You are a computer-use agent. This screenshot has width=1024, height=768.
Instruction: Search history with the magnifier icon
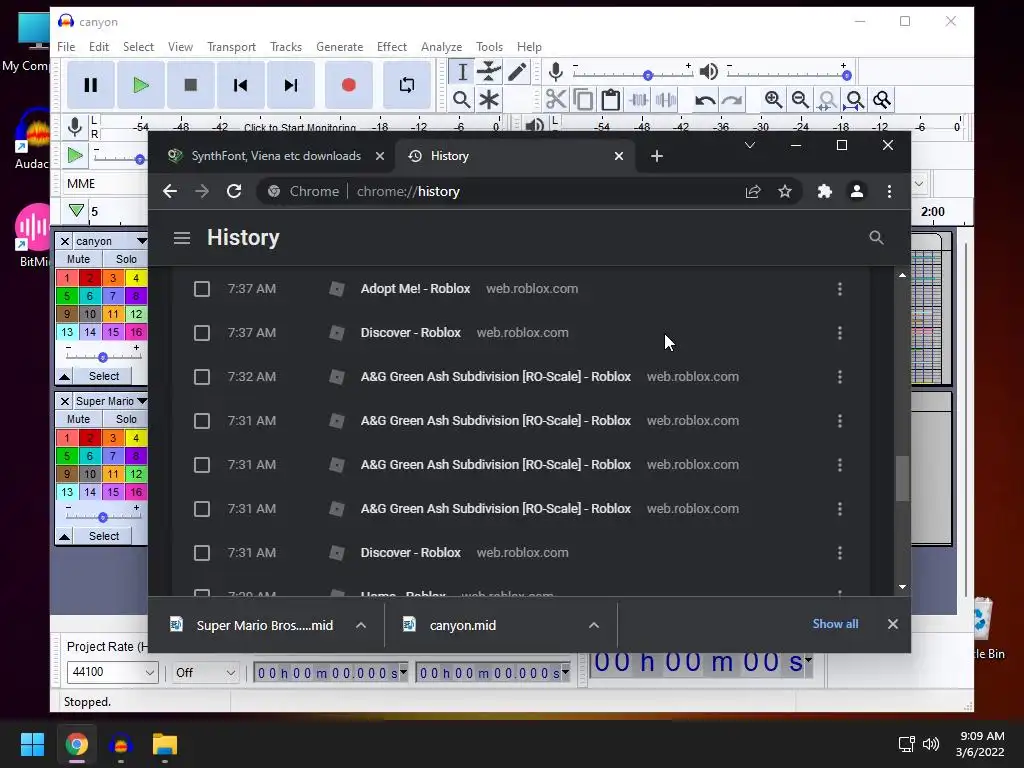click(x=876, y=238)
